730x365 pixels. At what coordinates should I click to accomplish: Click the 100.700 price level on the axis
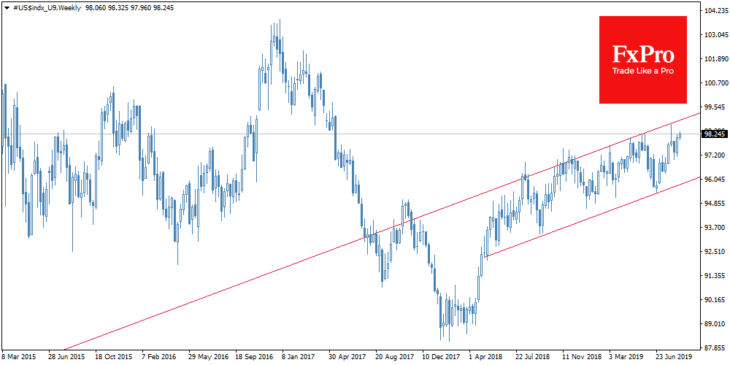point(716,83)
